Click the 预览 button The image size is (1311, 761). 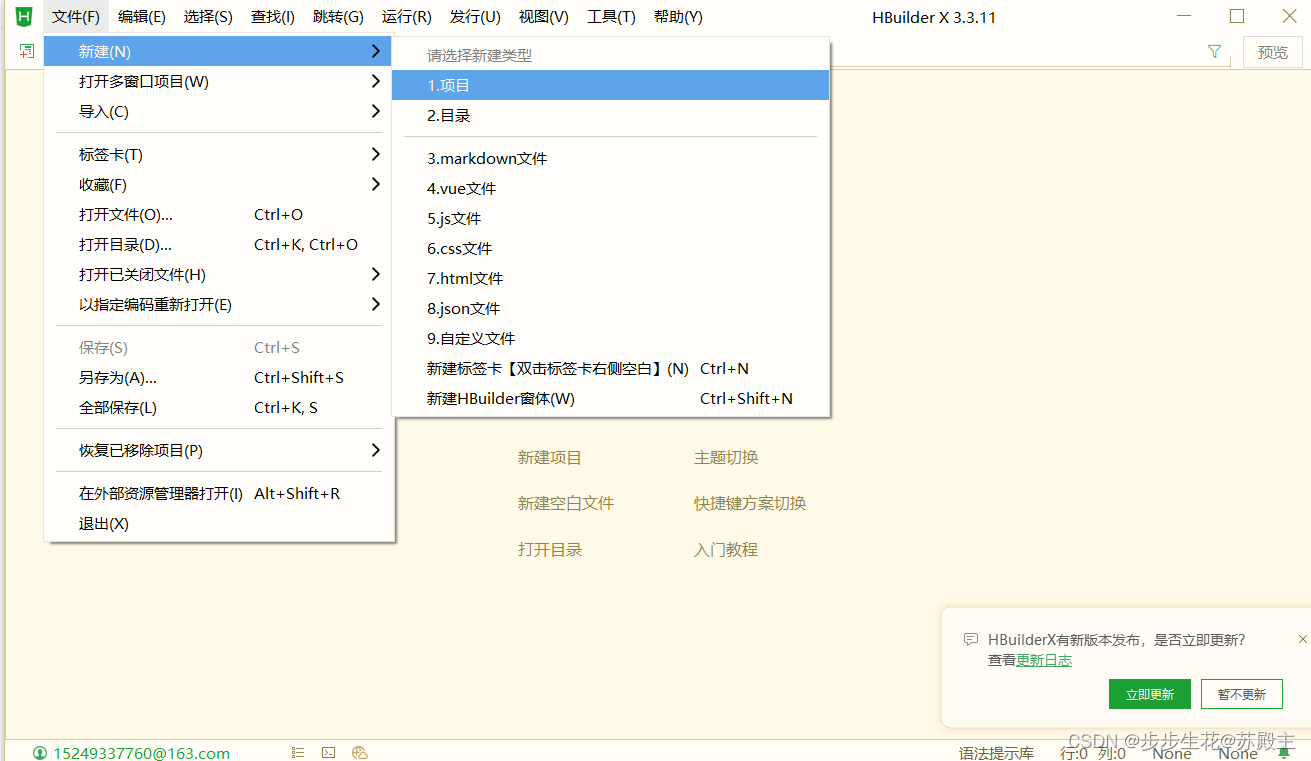(x=1273, y=52)
